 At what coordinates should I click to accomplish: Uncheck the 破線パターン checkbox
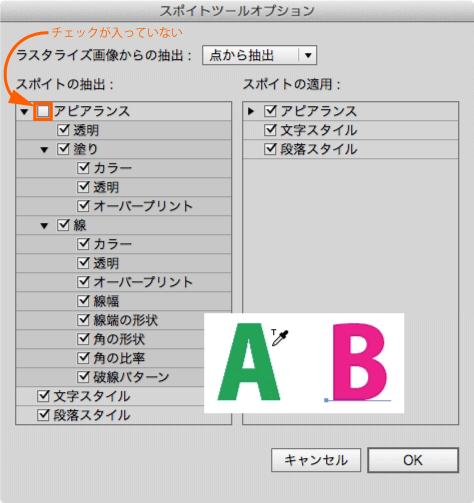(83, 377)
